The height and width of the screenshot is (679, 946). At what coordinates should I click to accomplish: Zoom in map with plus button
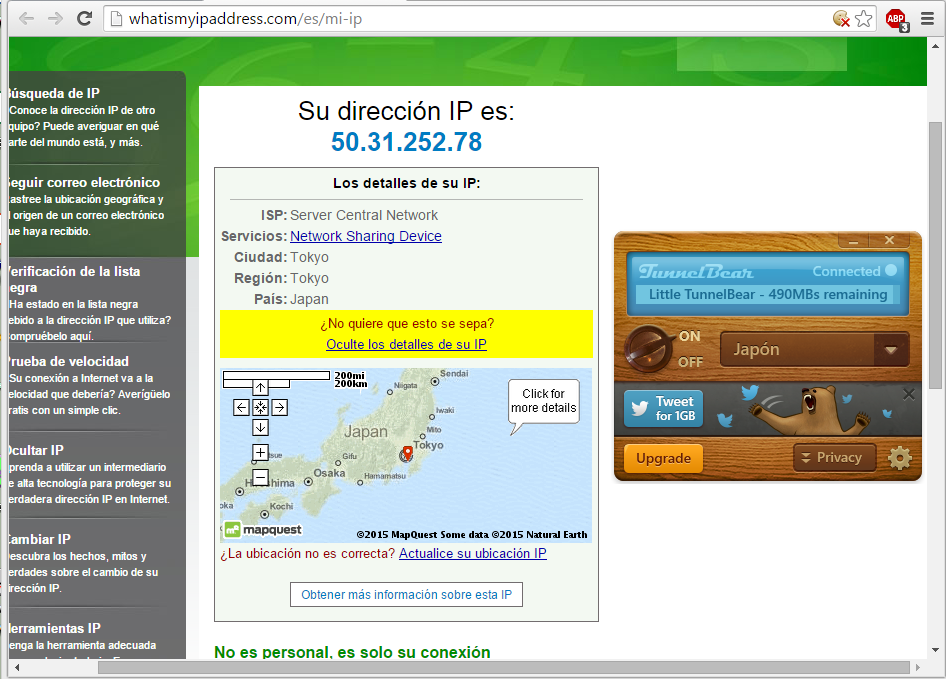pos(260,452)
